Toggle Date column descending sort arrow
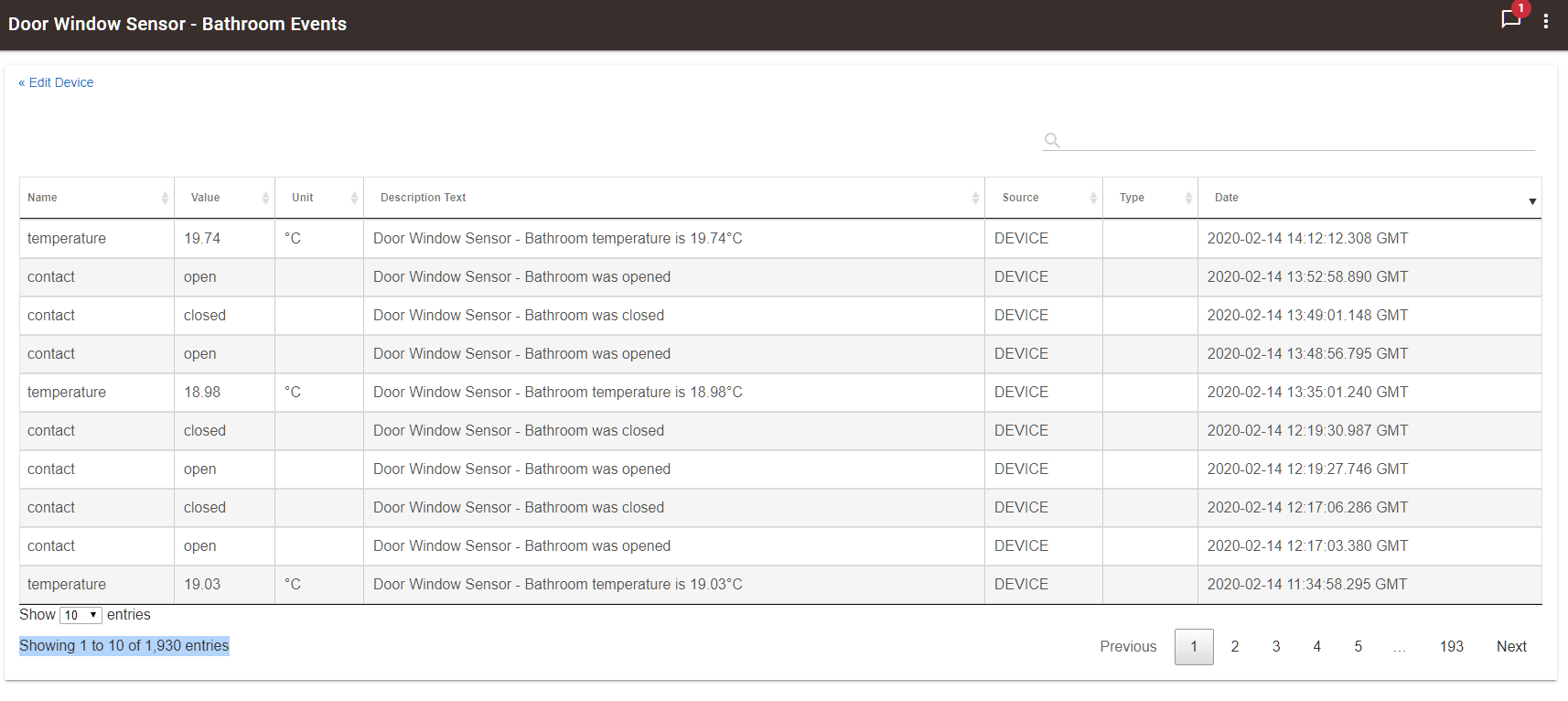The width and height of the screenshot is (1568, 701). (x=1532, y=201)
